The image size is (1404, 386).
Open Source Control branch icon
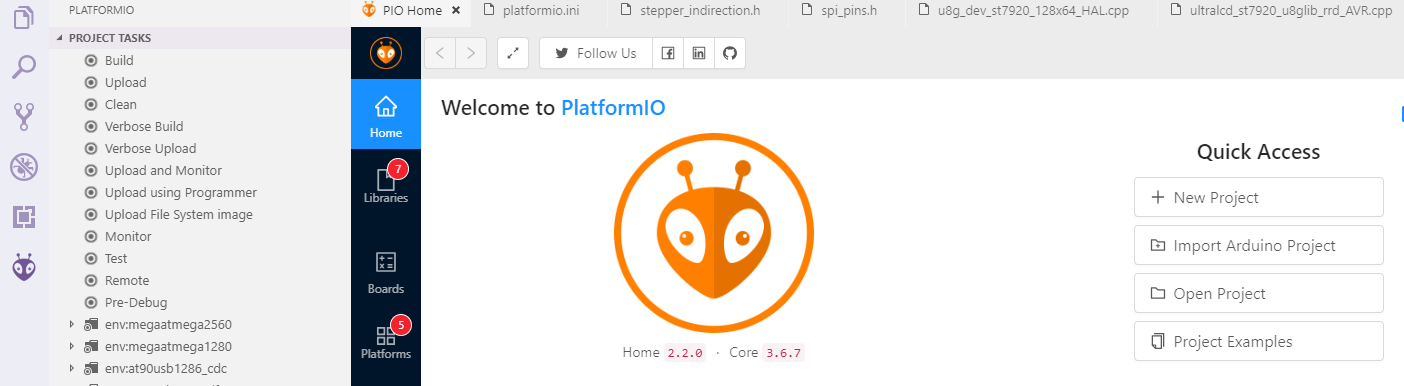[24, 117]
